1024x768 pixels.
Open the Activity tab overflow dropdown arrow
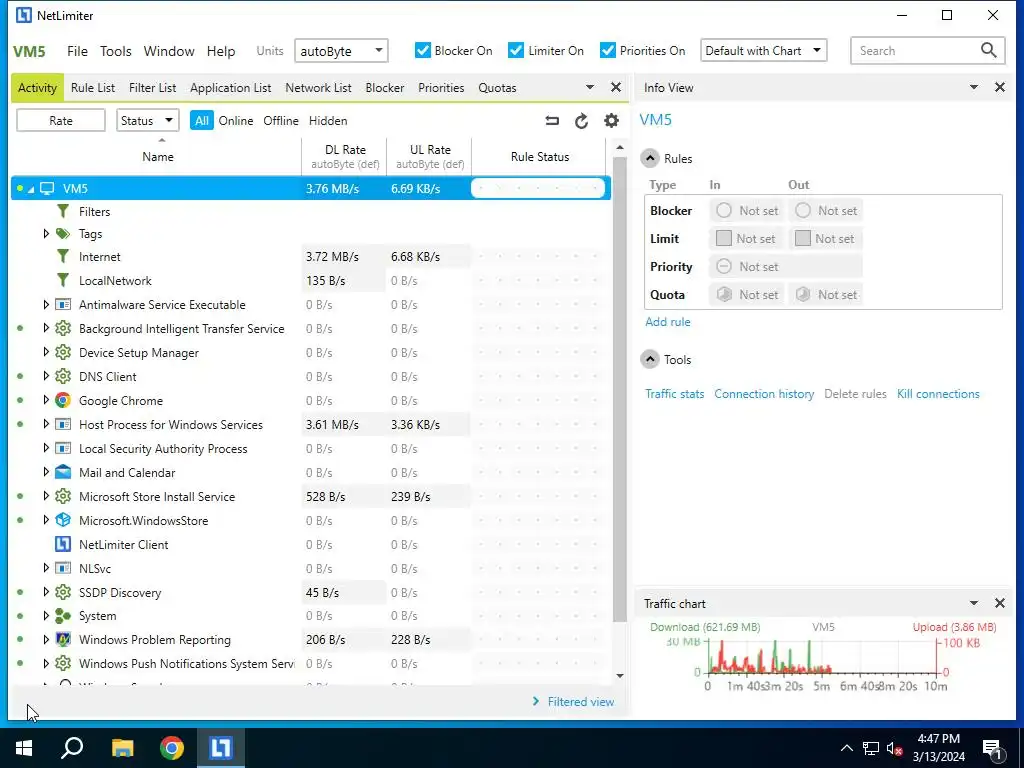pyautogui.click(x=590, y=87)
